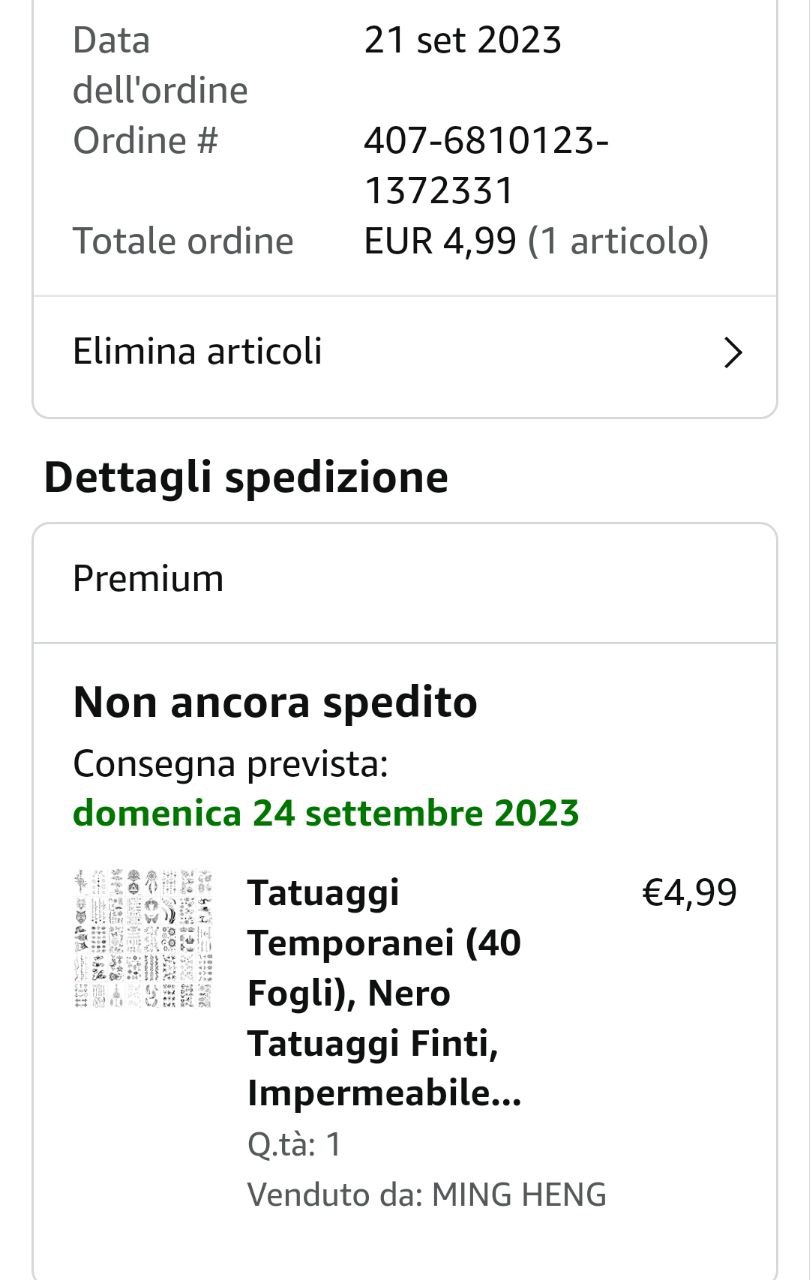Tap the (1 articolo) item count text
The width and height of the screenshot is (810, 1280).
618,241
